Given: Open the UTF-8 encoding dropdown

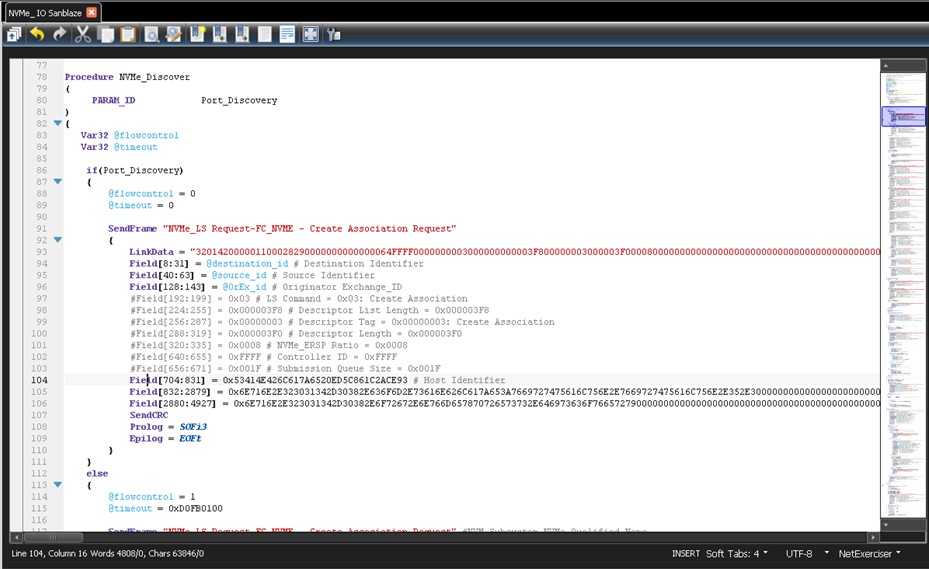Looking at the screenshot, I should (x=806, y=554).
